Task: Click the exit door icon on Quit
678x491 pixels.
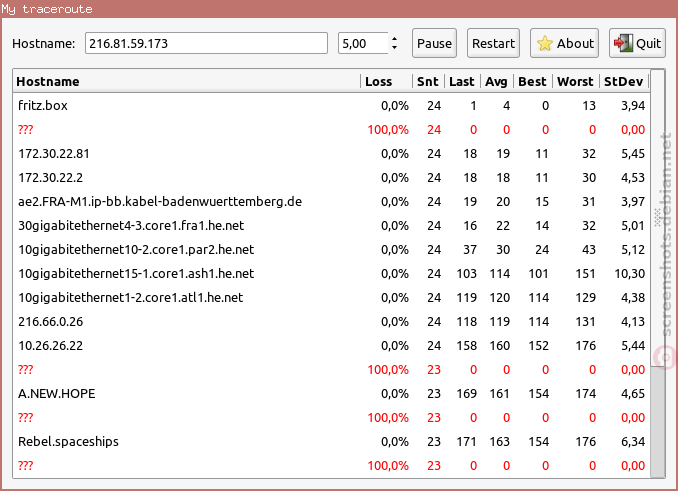Action: pos(624,43)
